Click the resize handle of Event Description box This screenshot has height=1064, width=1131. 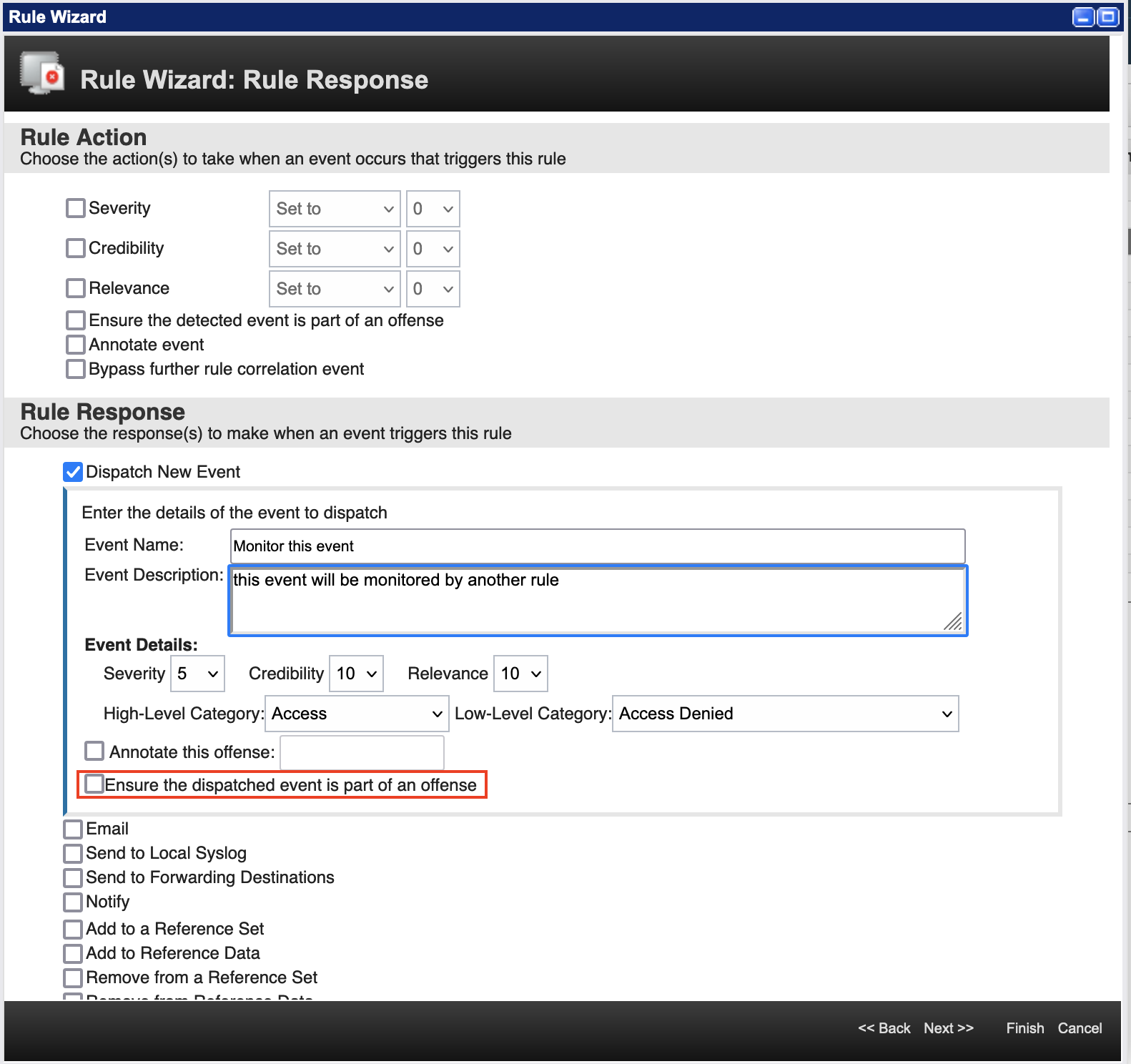953,621
